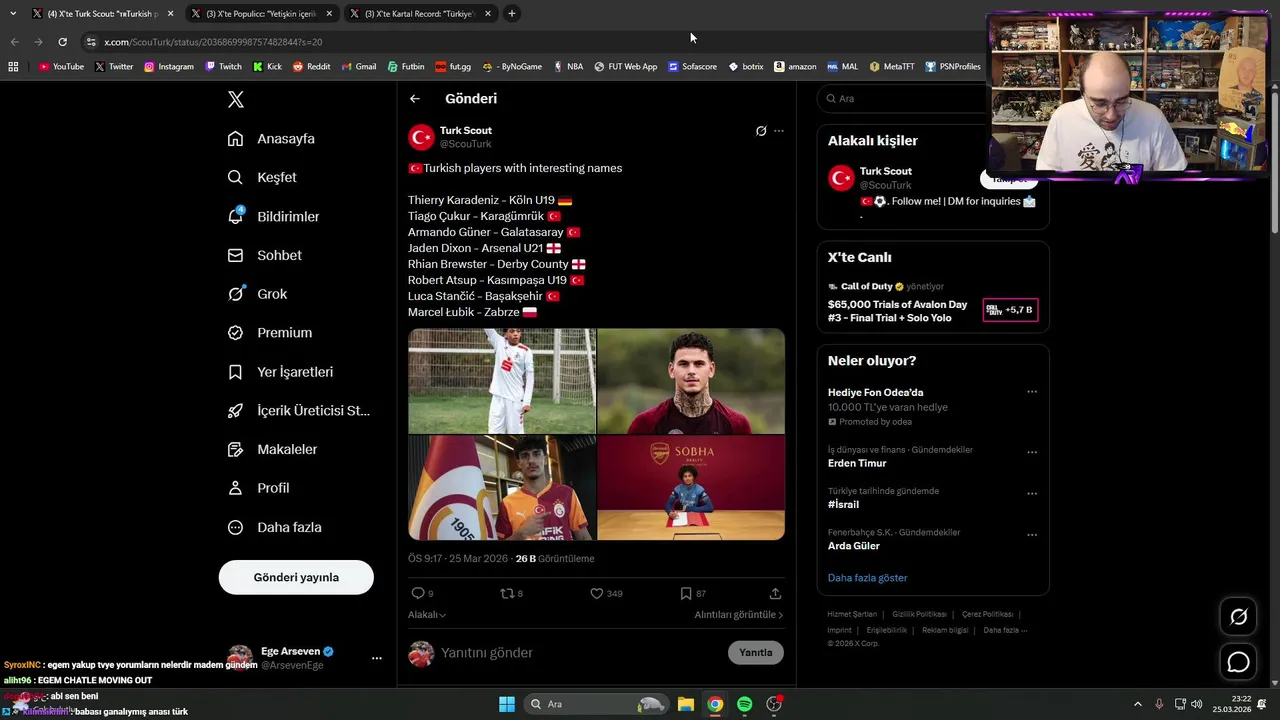Open more options for #İsrail trend
The image size is (1280, 720).
(1032, 493)
